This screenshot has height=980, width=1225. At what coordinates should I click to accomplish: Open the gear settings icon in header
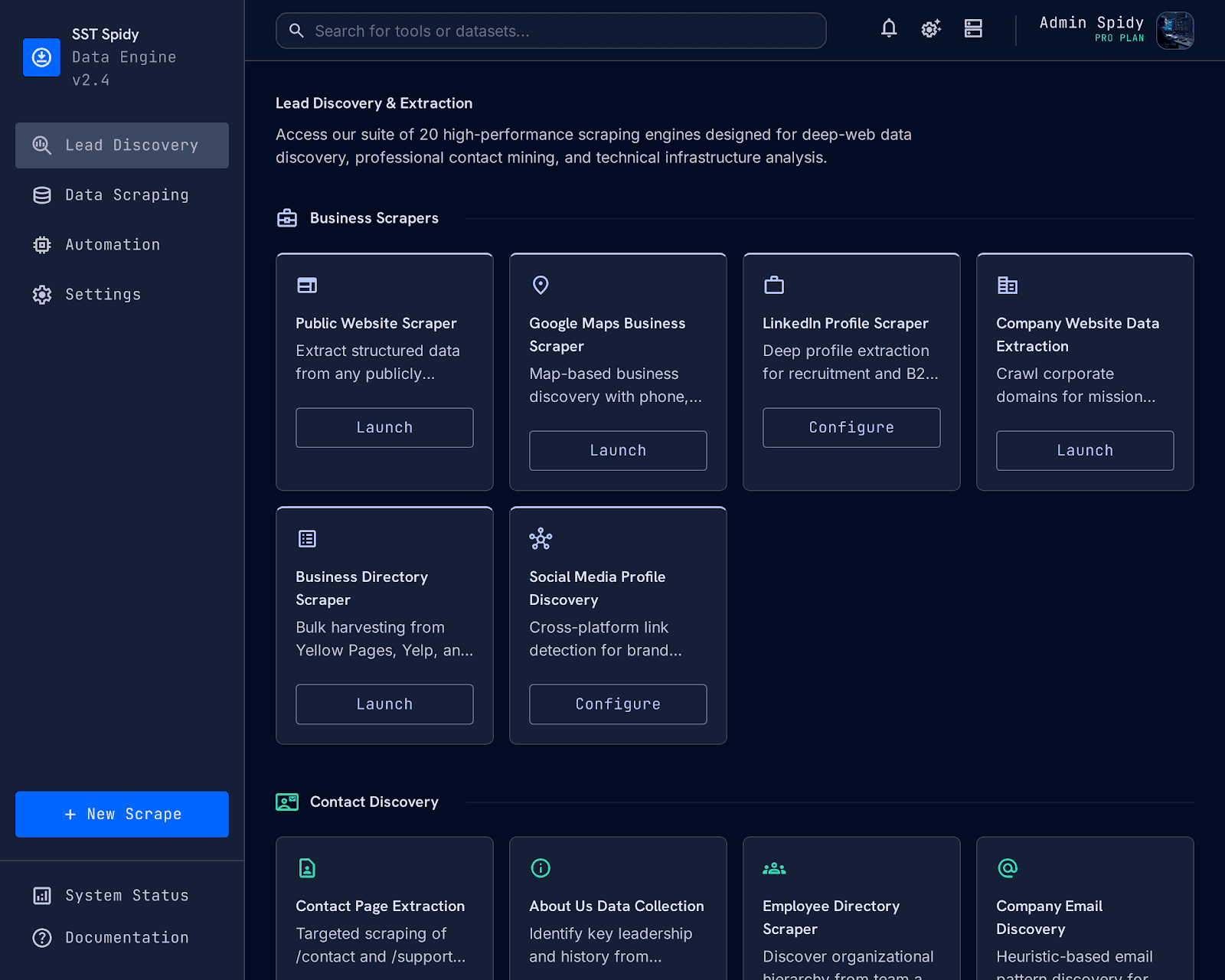point(931,29)
